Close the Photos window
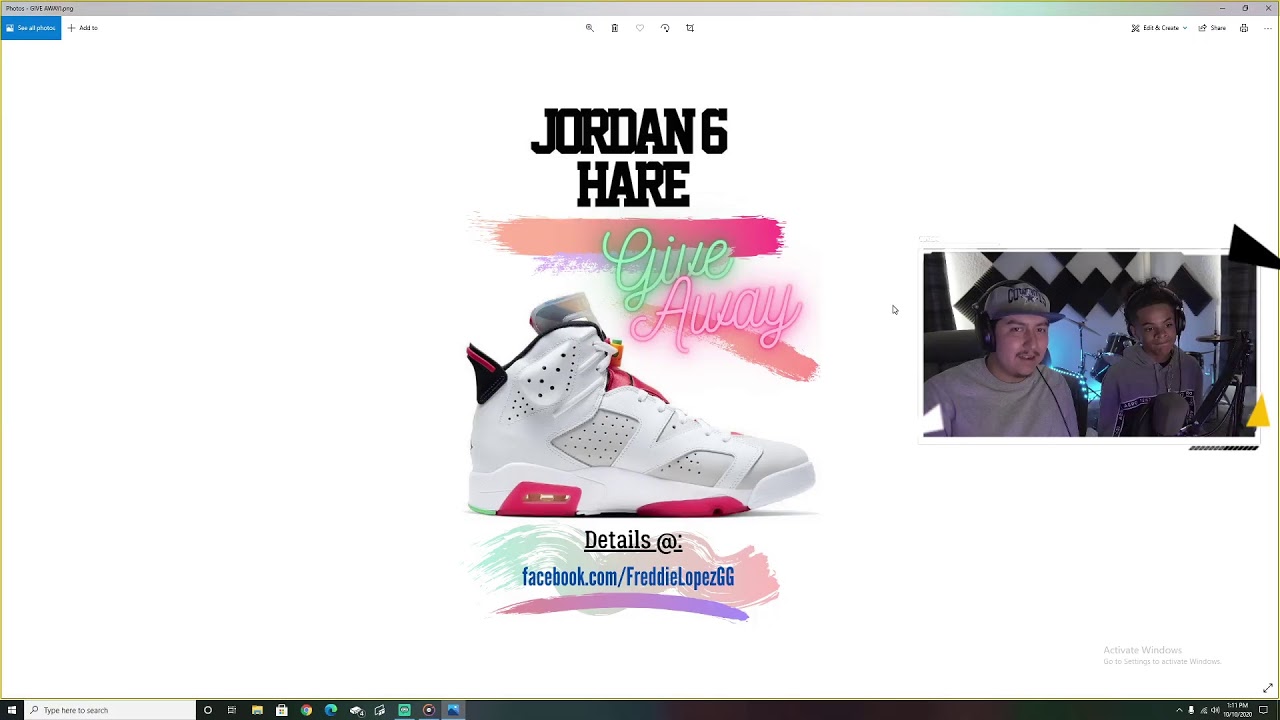This screenshot has width=1280, height=720. pyautogui.click(x=1268, y=8)
